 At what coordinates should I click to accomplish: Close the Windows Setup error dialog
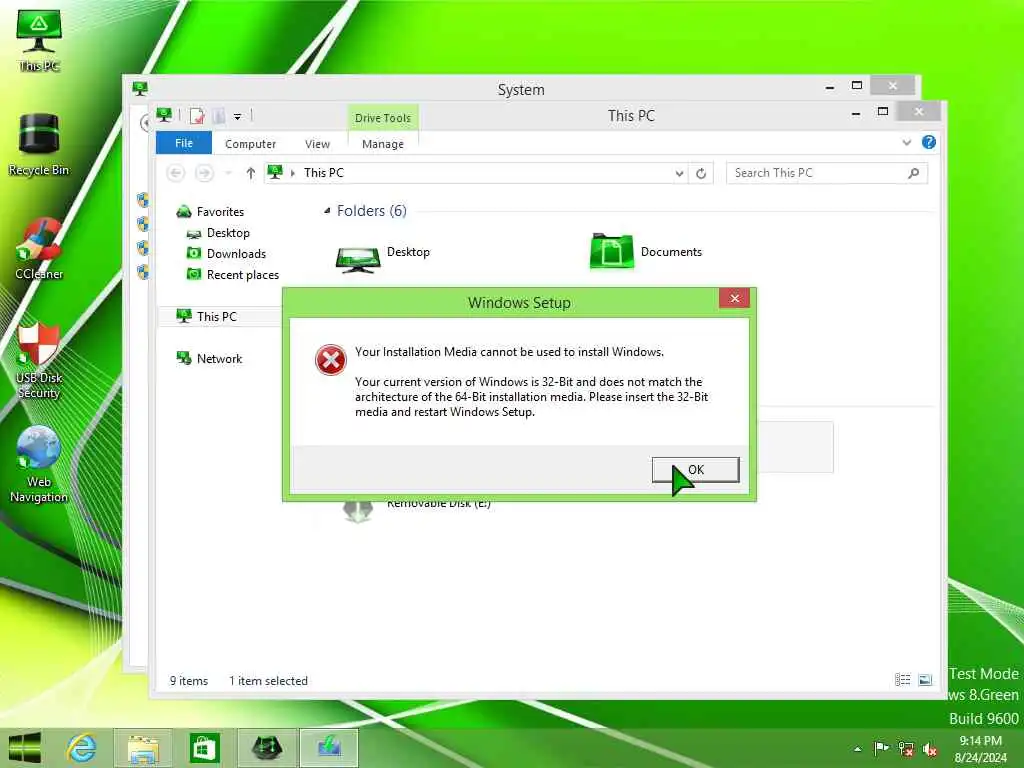coord(734,298)
